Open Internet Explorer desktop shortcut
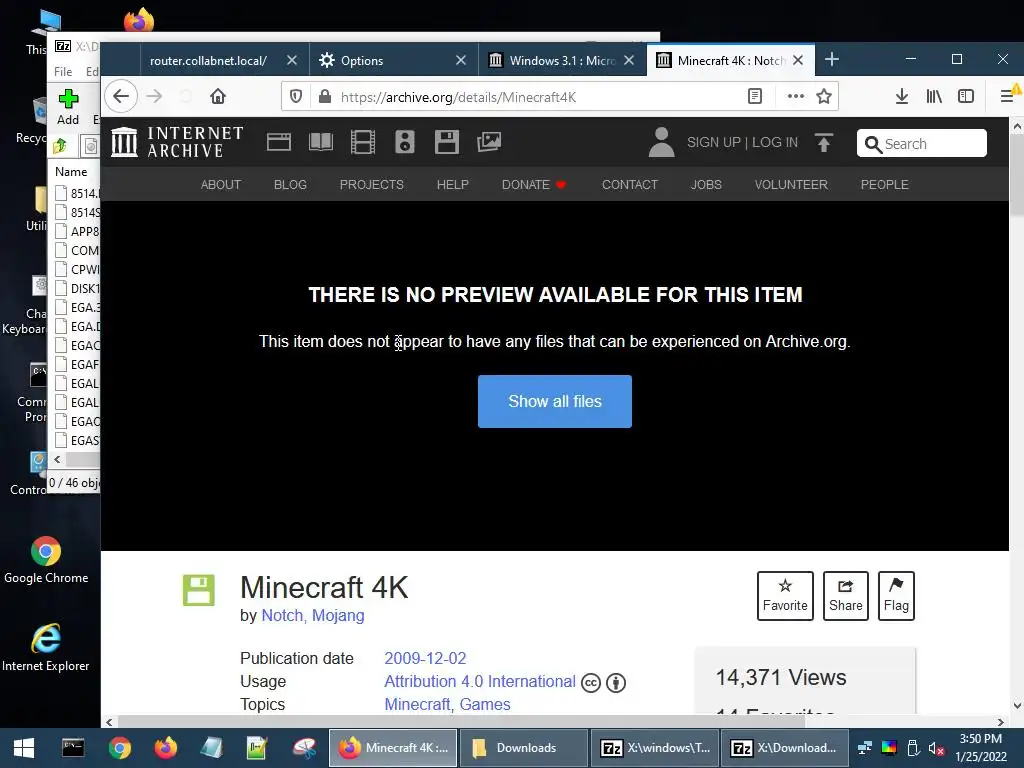Screen dimensions: 1024x768 pos(46,647)
